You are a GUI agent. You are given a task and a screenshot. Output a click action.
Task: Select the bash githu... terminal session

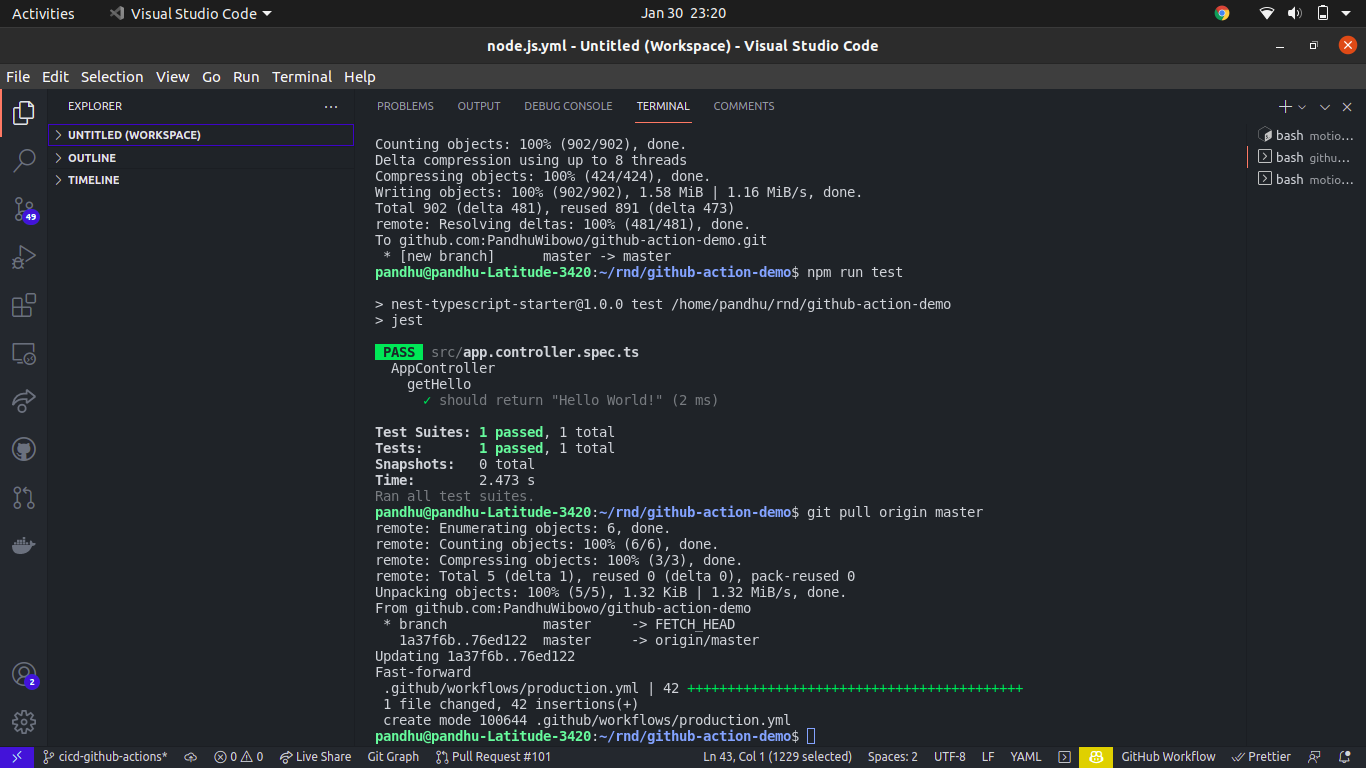click(x=1304, y=157)
